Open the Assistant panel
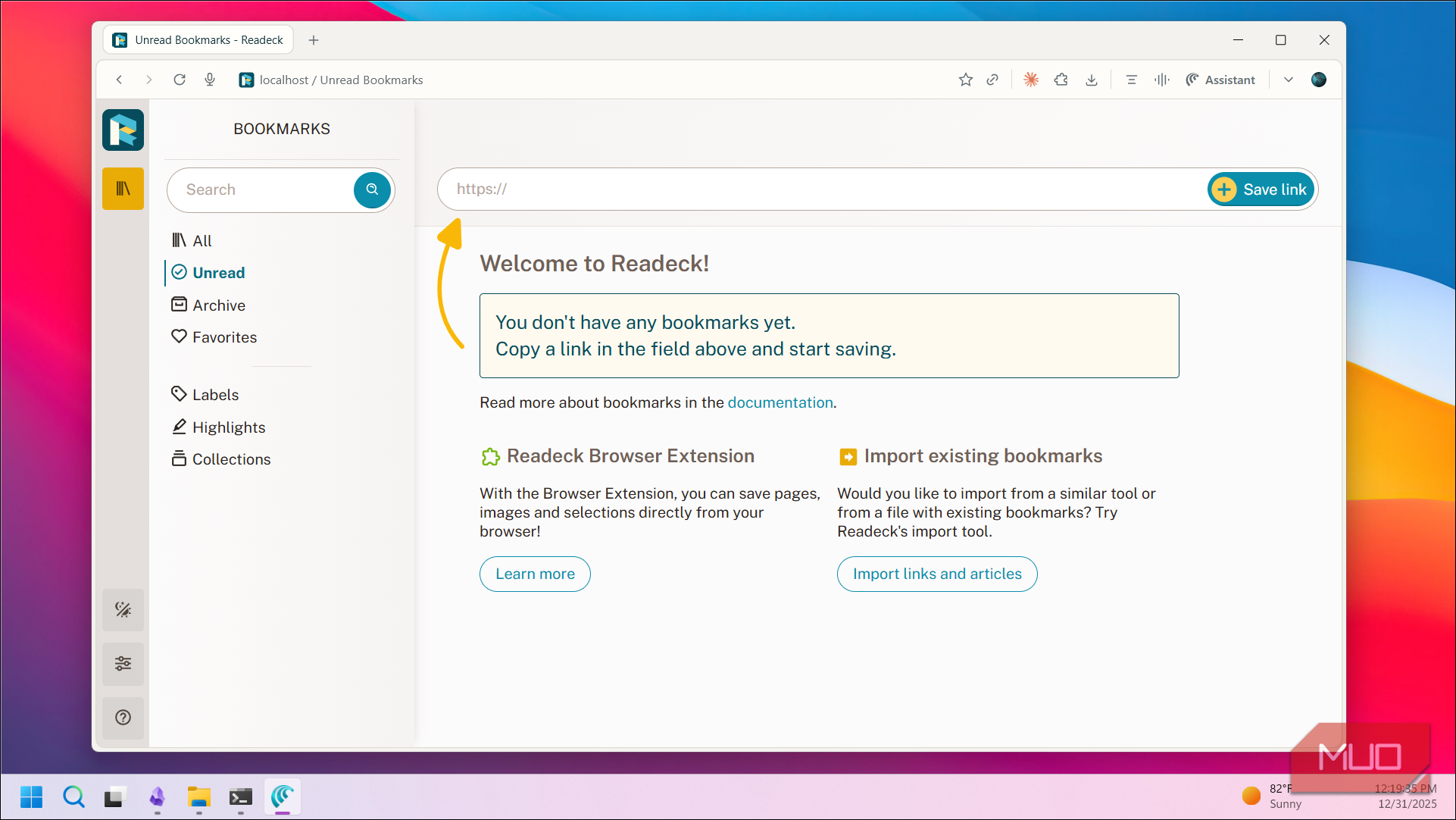The image size is (1456, 820). tap(1220, 80)
